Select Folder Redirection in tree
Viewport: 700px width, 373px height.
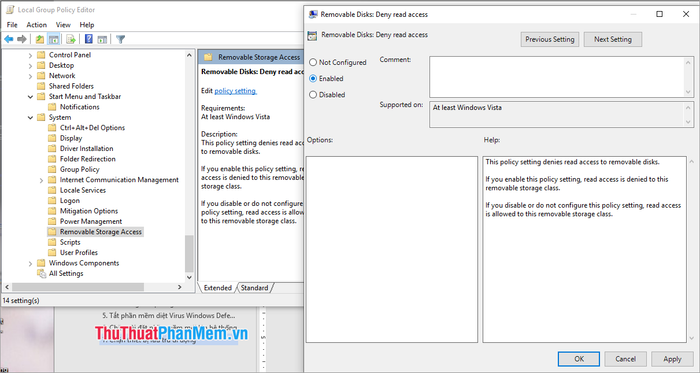88,159
